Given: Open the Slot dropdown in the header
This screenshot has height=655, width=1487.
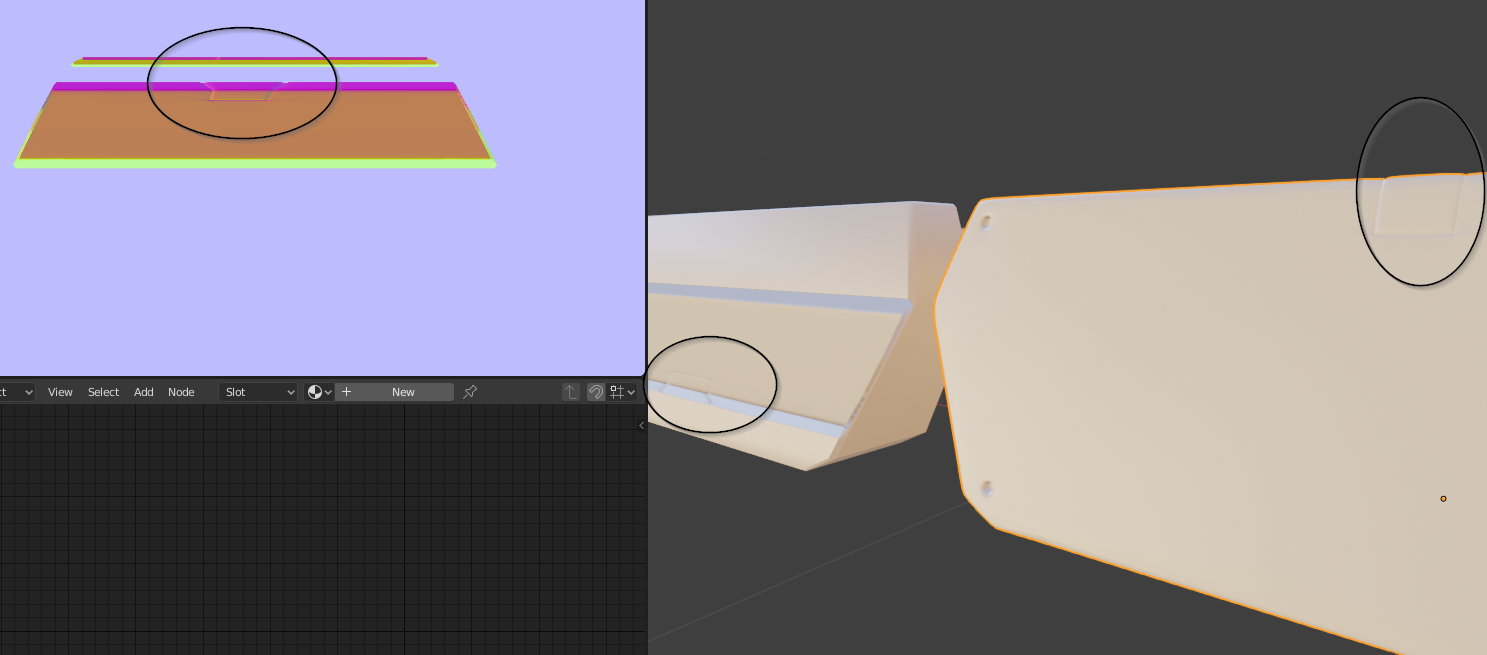Looking at the screenshot, I should click(258, 392).
